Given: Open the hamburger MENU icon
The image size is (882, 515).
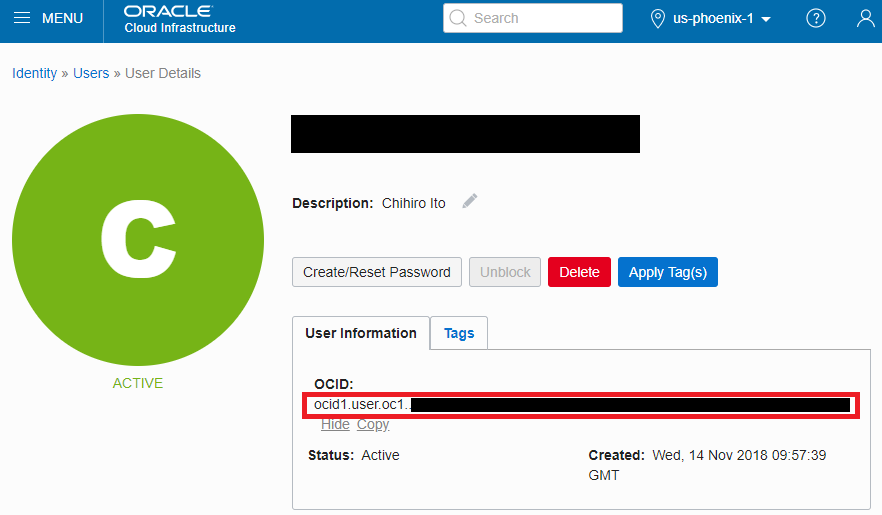Looking at the screenshot, I should 22,18.
